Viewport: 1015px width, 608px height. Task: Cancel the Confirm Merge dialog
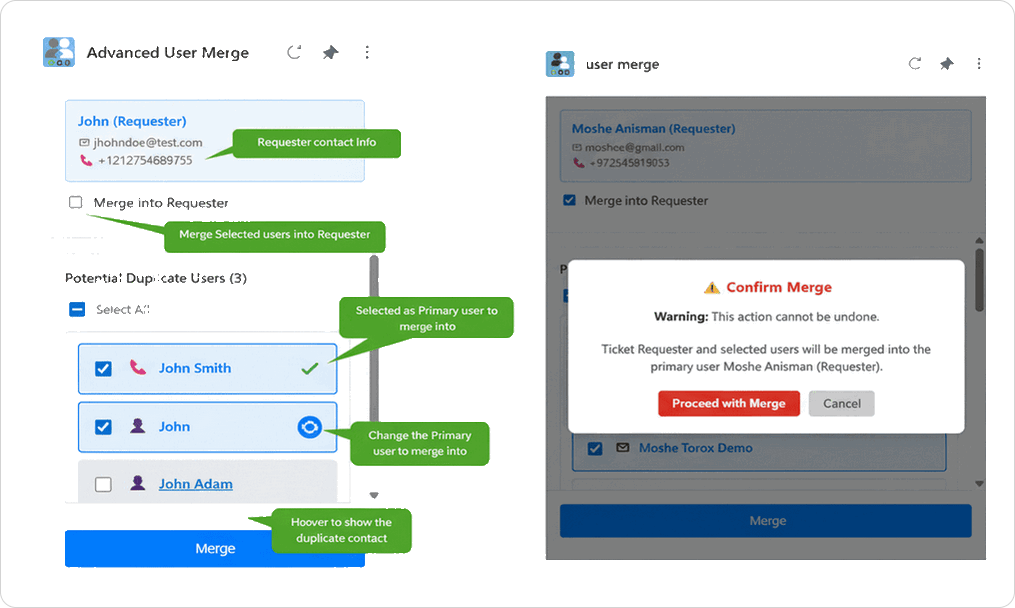point(841,403)
